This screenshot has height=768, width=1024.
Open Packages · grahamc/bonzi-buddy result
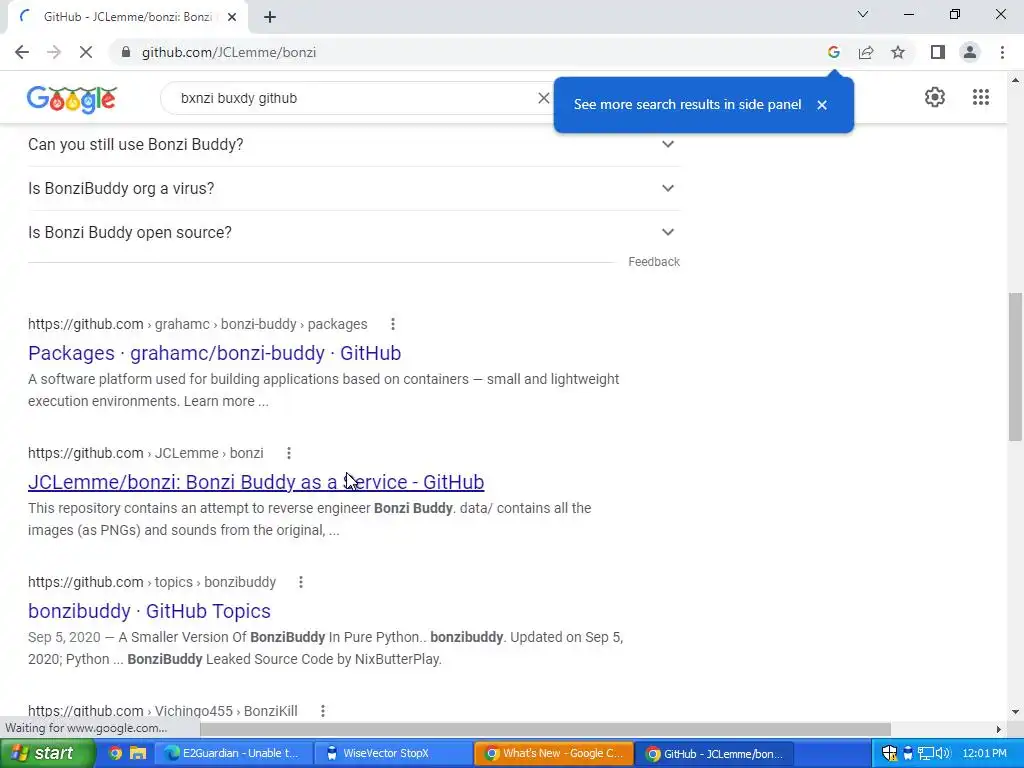pos(214,353)
